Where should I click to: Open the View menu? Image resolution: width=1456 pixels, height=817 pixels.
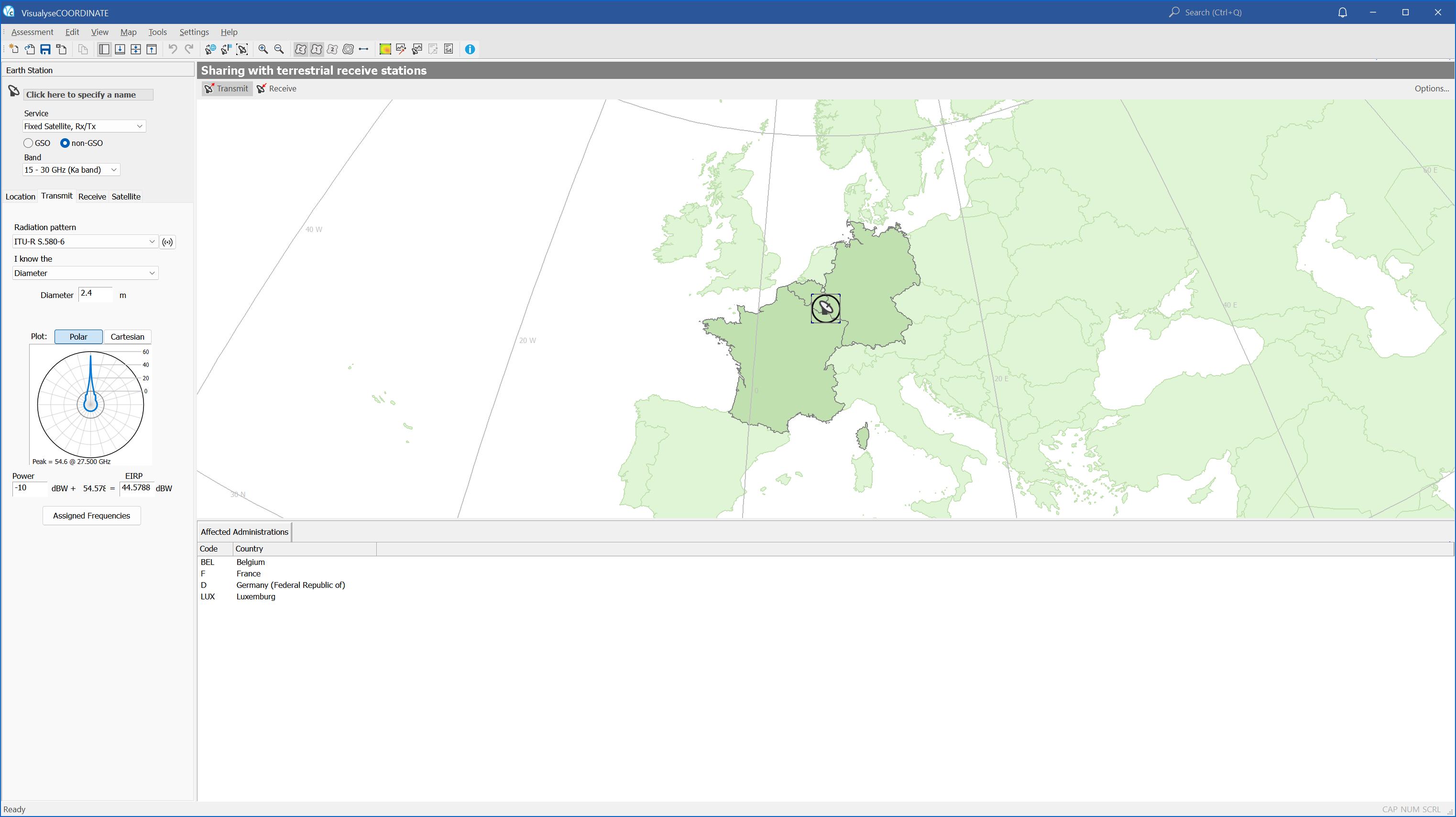pos(99,32)
